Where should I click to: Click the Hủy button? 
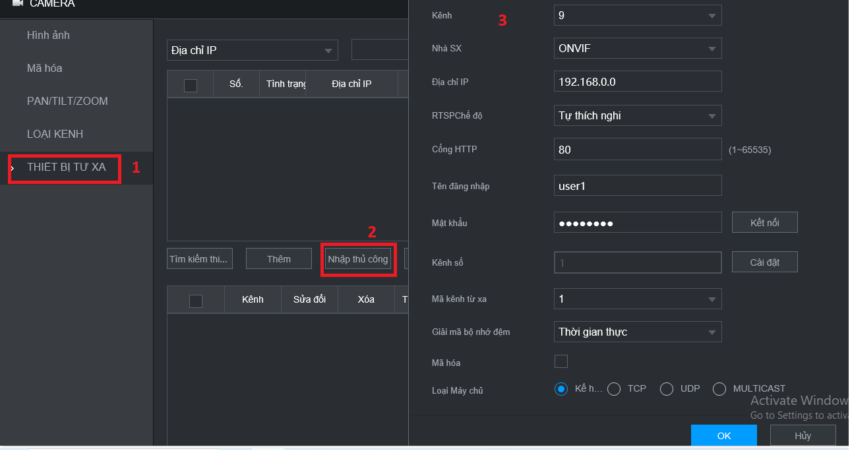[803, 436]
